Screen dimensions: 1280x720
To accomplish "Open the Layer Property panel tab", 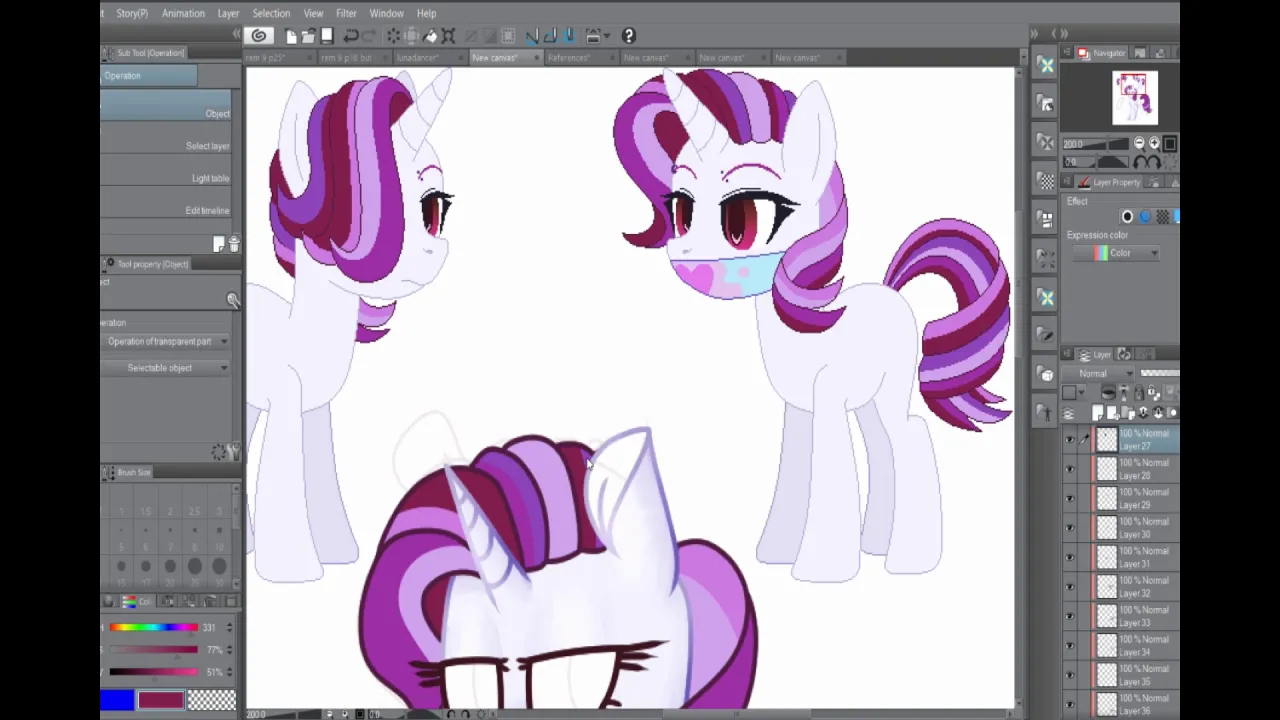I will [x=1108, y=182].
